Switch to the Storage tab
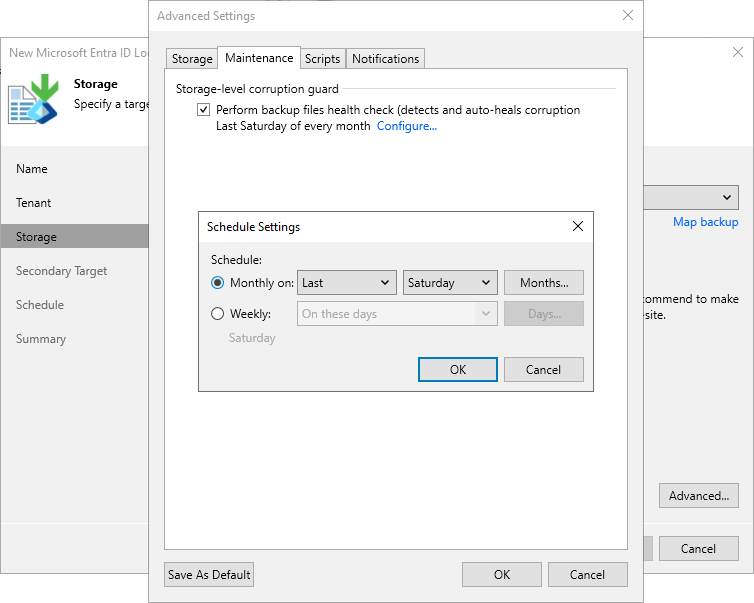This screenshot has width=754, height=603. pos(192,59)
